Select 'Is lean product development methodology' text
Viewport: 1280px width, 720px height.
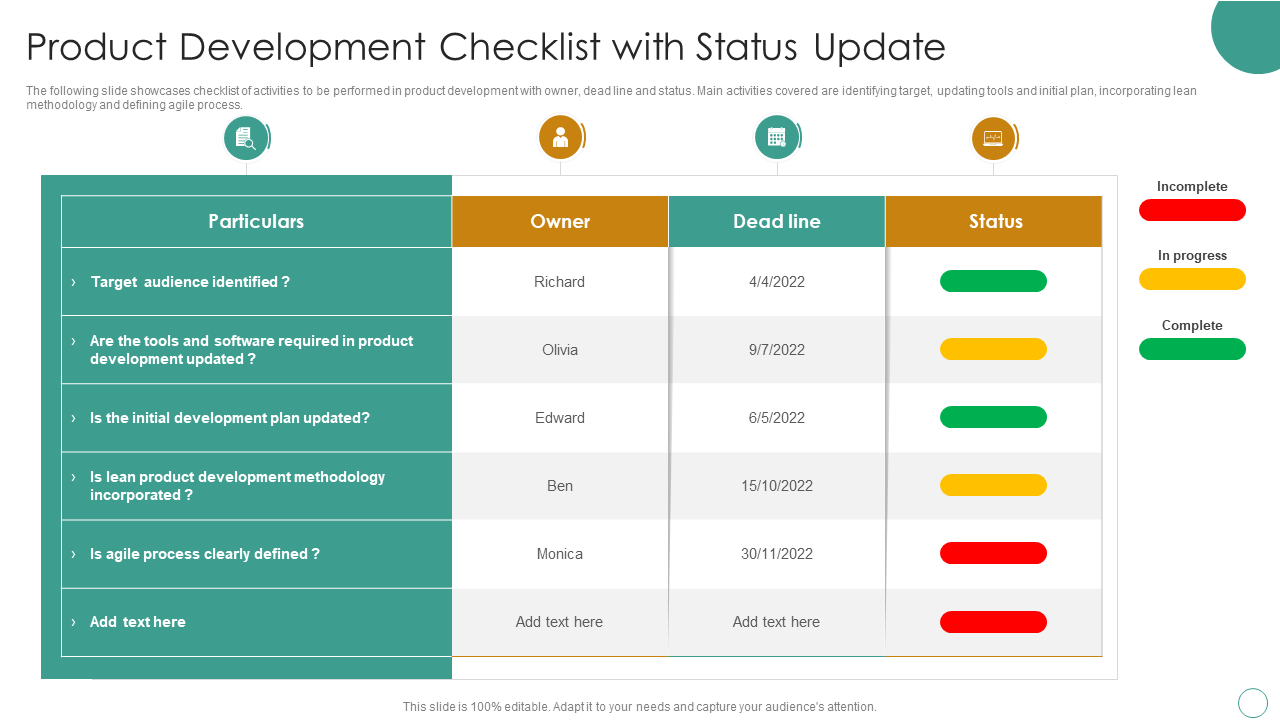pyautogui.click(x=237, y=486)
